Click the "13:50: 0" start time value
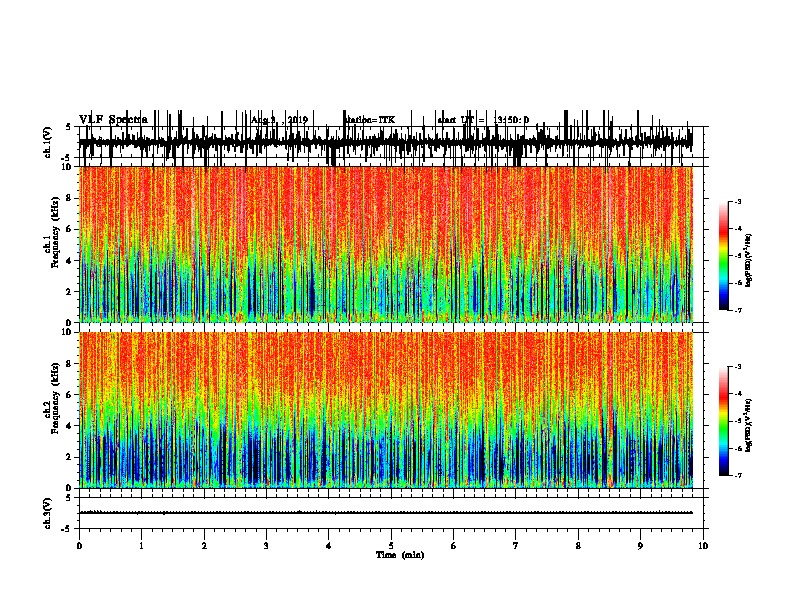The image size is (792, 612). pyautogui.click(x=511, y=120)
